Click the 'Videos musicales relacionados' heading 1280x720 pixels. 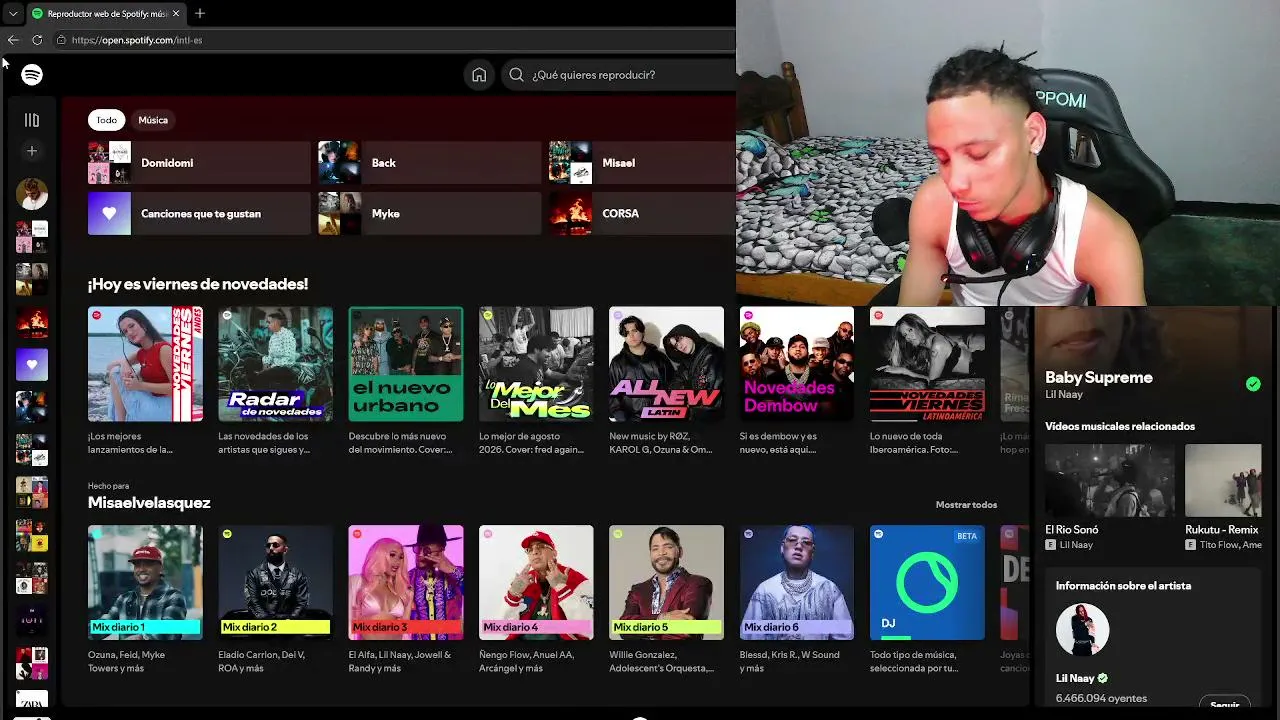point(1120,426)
